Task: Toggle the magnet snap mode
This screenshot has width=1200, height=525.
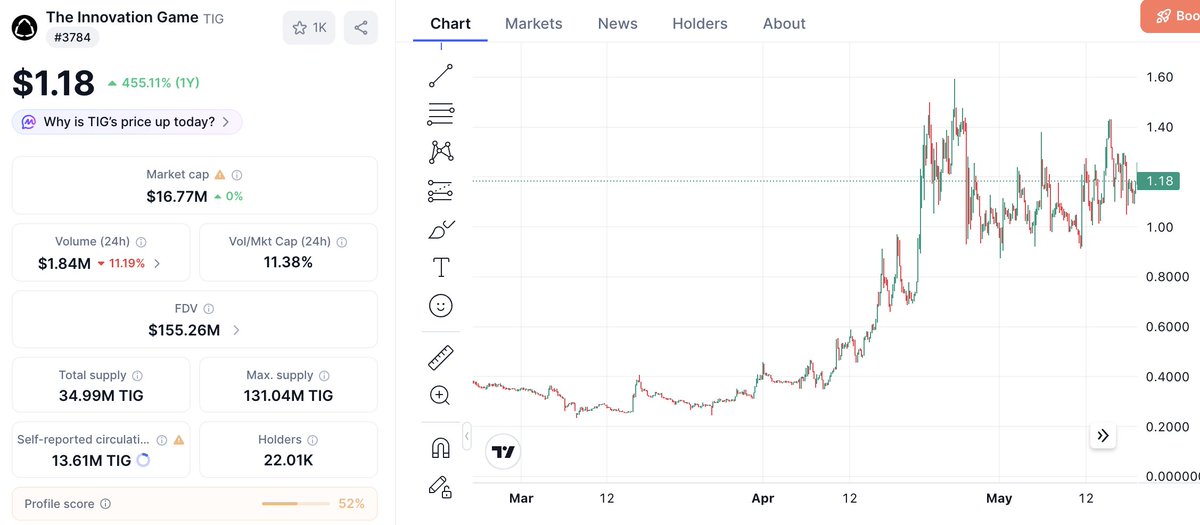Action: click(x=440, y=447)
